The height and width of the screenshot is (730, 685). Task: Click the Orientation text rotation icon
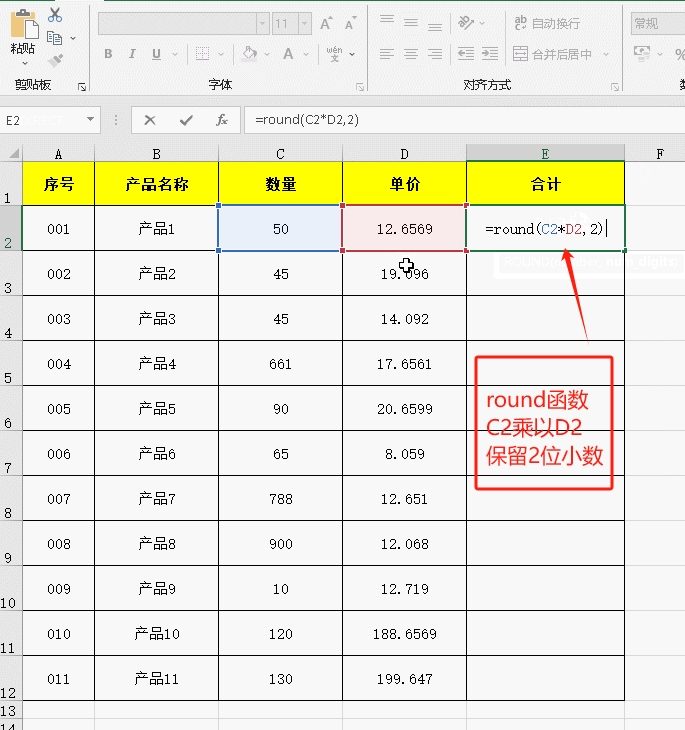click(466, 22)
